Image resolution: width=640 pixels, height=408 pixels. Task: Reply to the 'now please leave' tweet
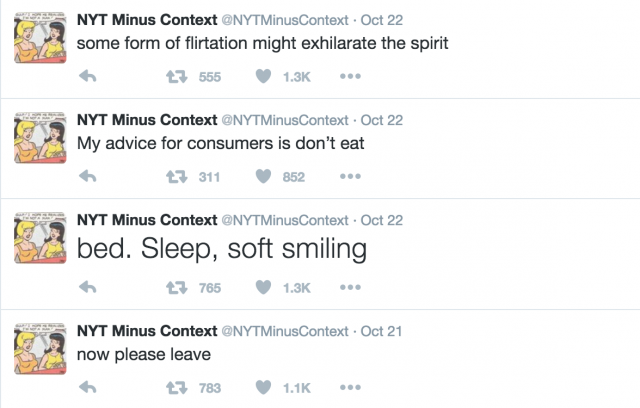(87, 387)
